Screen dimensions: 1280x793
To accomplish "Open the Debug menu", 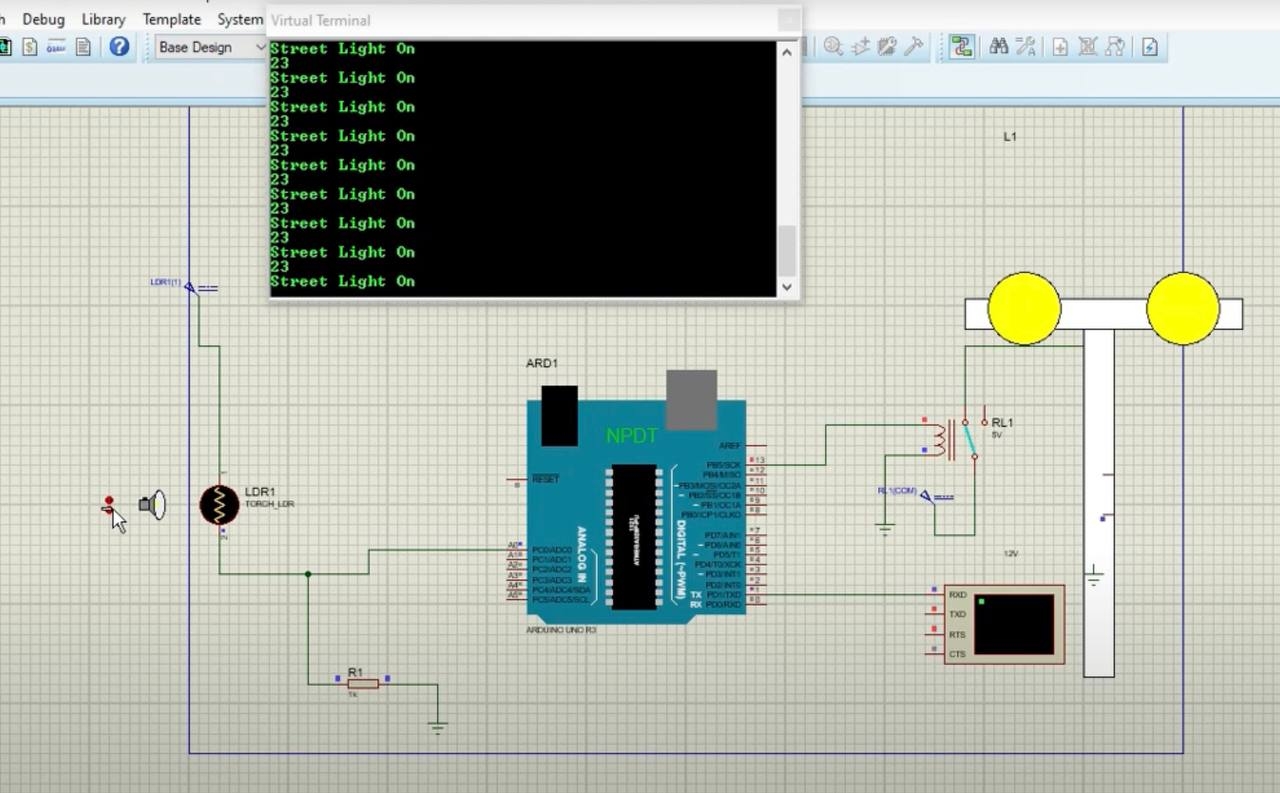I will point(42,18).
